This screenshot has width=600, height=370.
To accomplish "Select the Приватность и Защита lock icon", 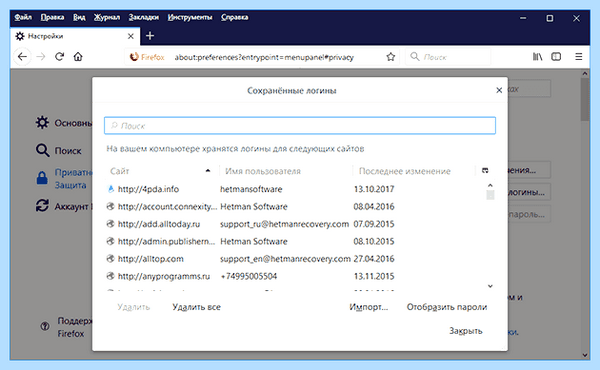I will pos(42,178).
